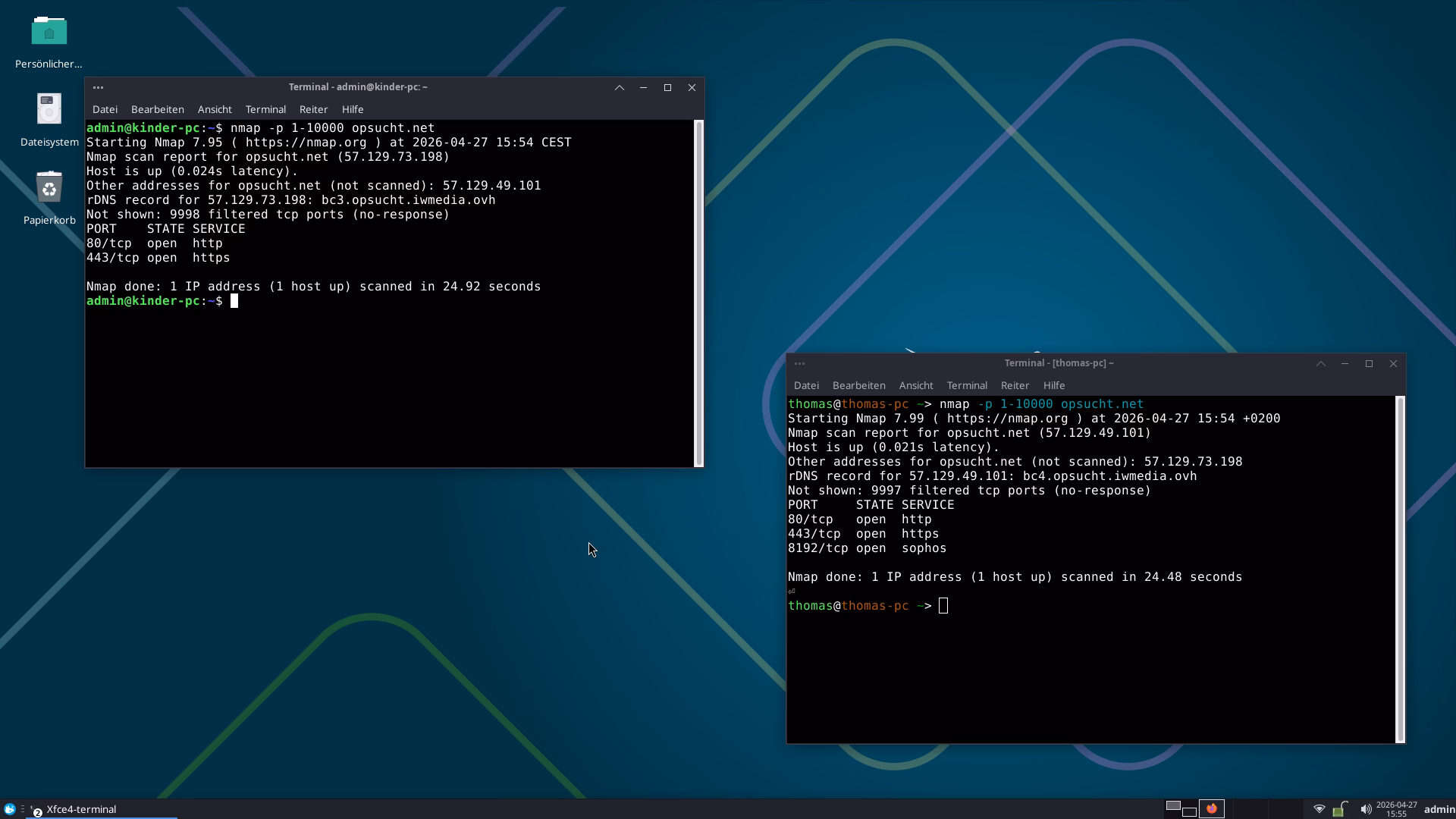Open Hilfe menu in admin@kinder-pc terminal
The image size is (1456, 819).
353,109
